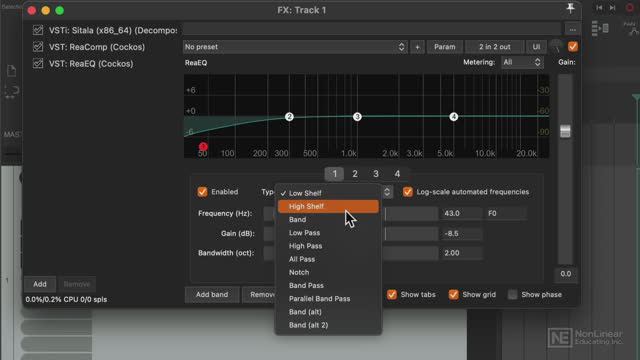Choose Band (alt 2) from the type menu
The height and width of the screenshot is (360, 640).
pyautogui.click(x=329, y=325)
